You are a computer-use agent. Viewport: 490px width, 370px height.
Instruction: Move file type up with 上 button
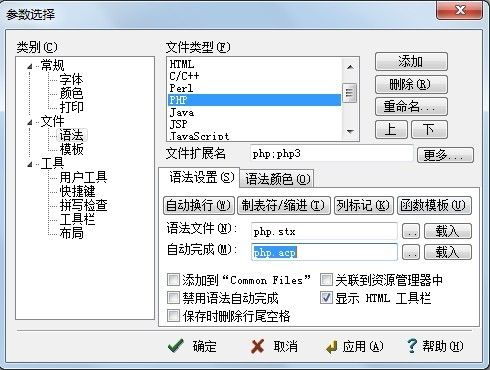click(x=391, y=129)
